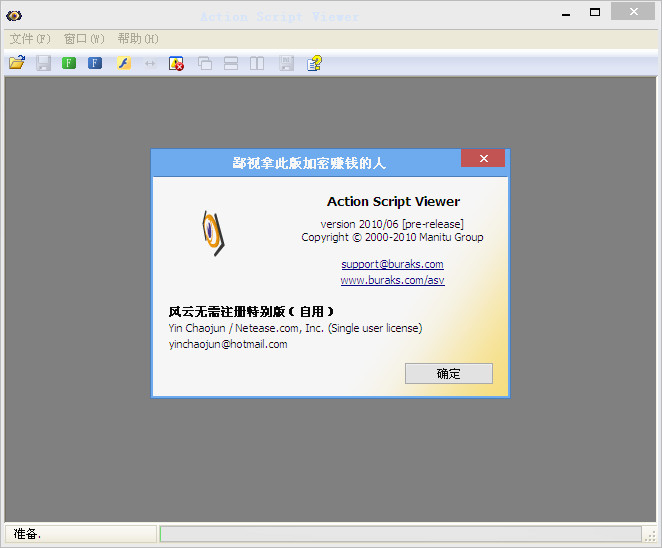
Task: Open the 帮助(H) menu
Action: pyautogui.click(x=138, y=39)
